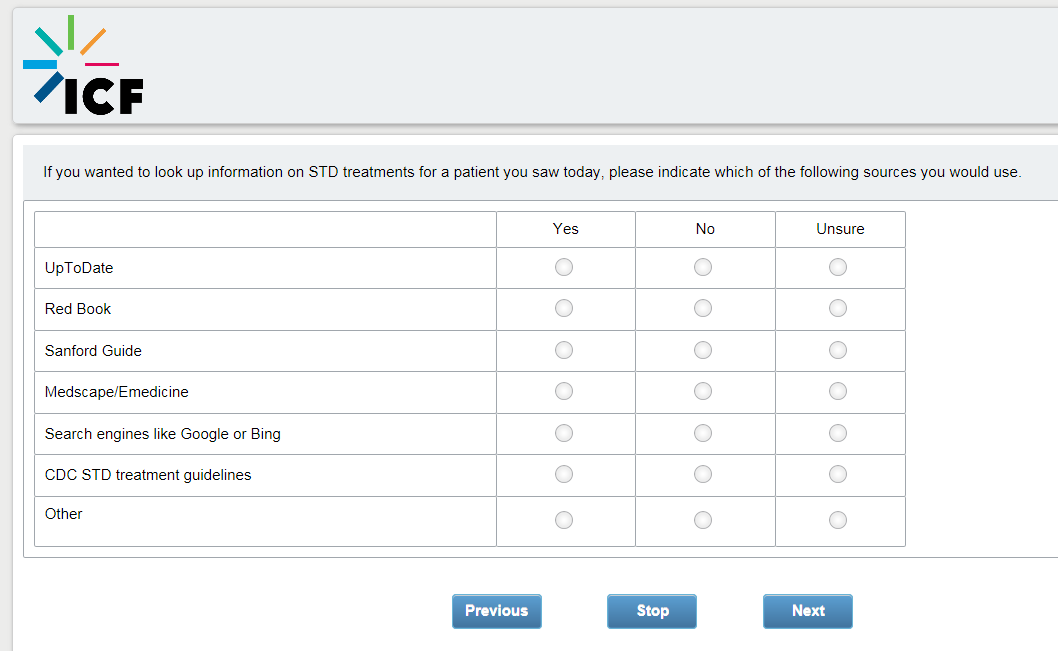
Task: Mark Unsure for Other source
Action: coord(838,520)
